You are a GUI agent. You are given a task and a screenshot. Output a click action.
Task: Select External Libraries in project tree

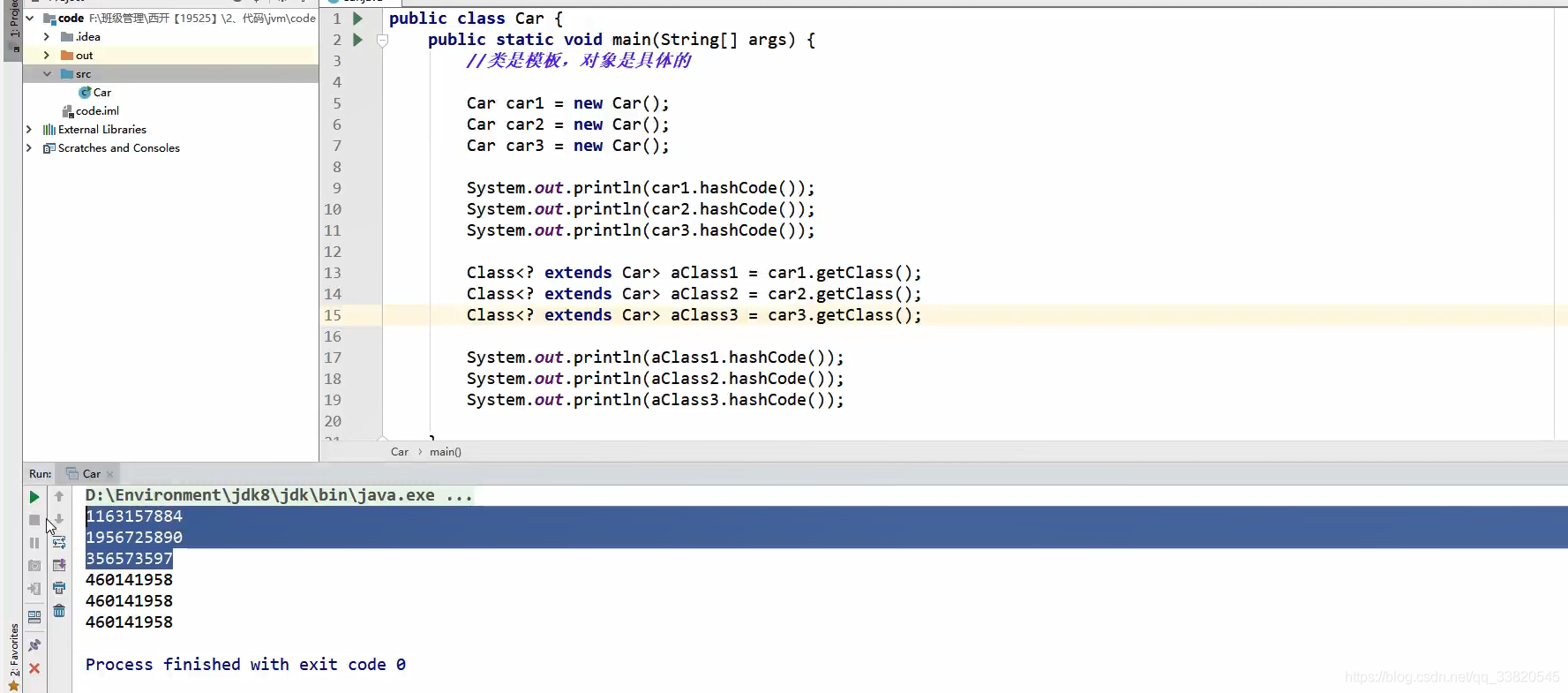pyautogui.click(x=94, y=129)
